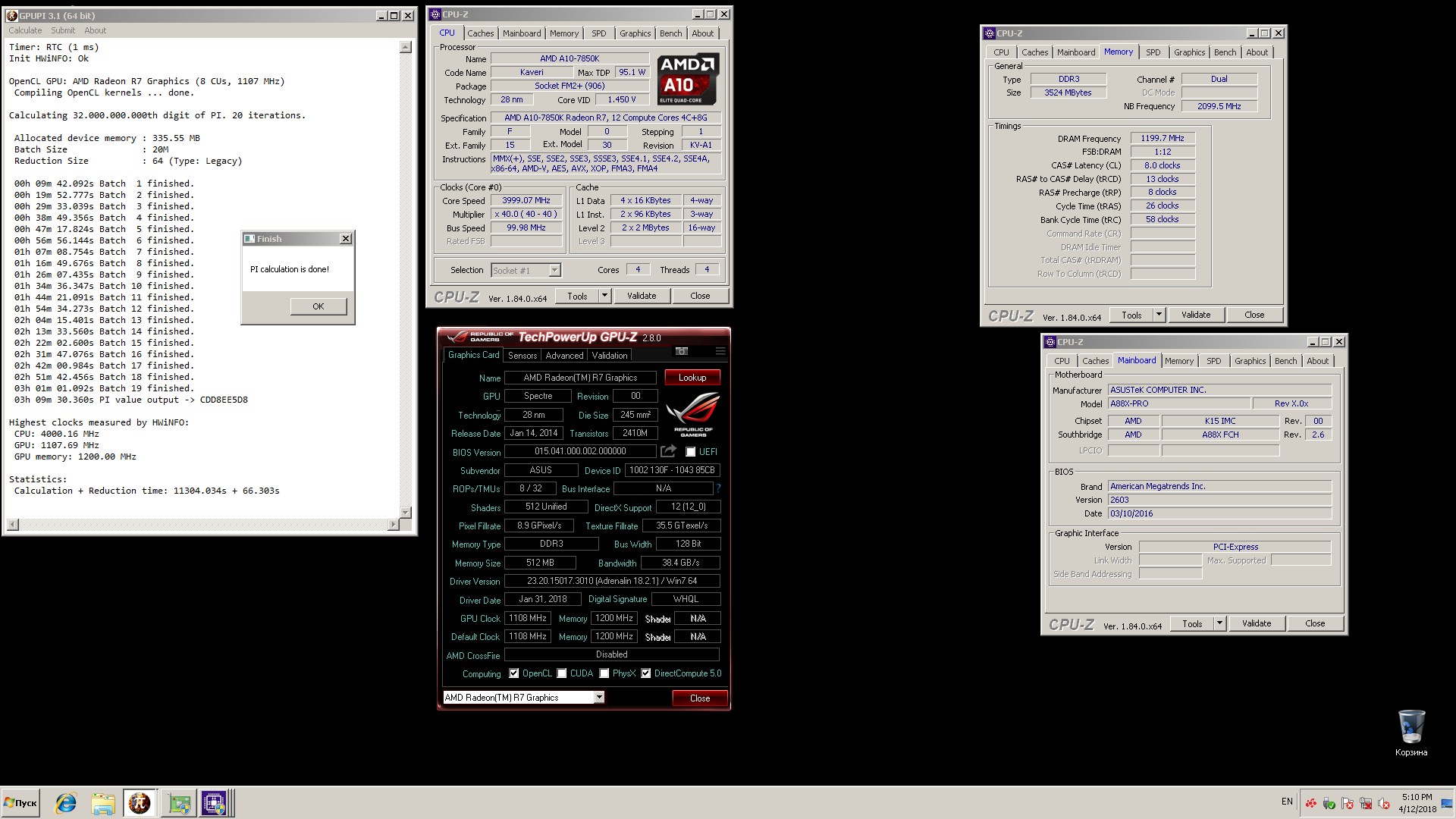Toggle the CUDA computing checkbox
Screen dimensions: 1456x819
point(561,673)
